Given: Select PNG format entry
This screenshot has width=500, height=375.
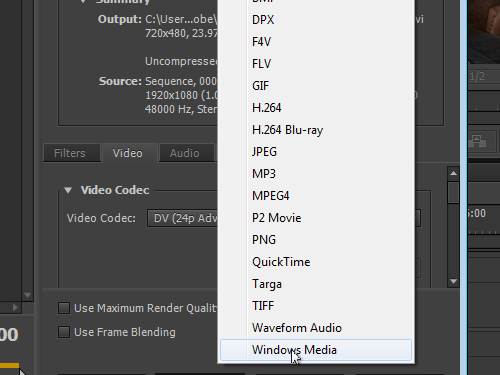Looking at the screenshot, I should [x=316, y=240].
